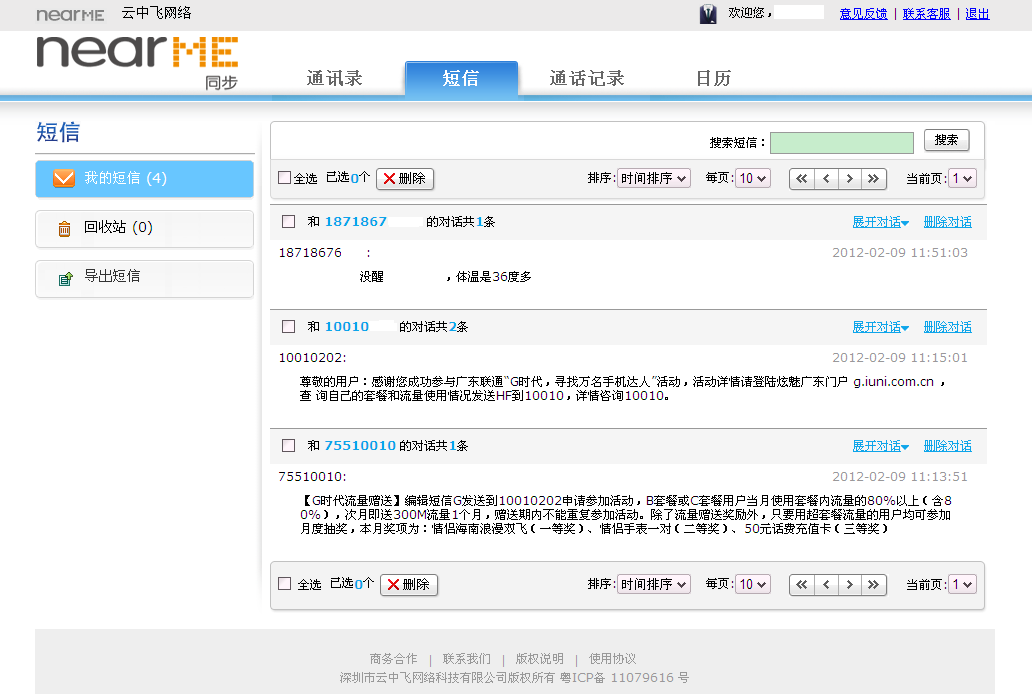Screen dimensions: 1032x694
Task: Open the number link 10010
Action: coord(347,327)
